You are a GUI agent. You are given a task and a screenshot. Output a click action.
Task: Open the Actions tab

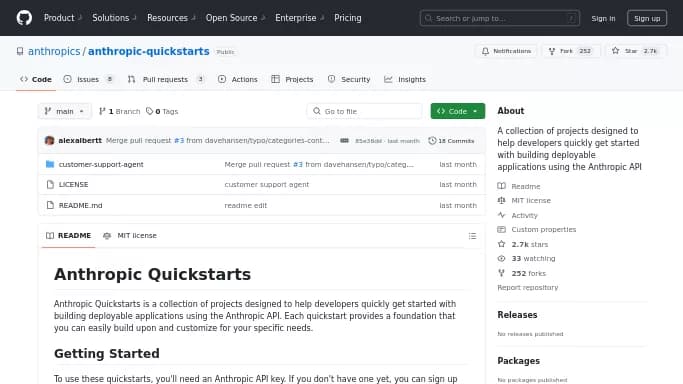238,79
